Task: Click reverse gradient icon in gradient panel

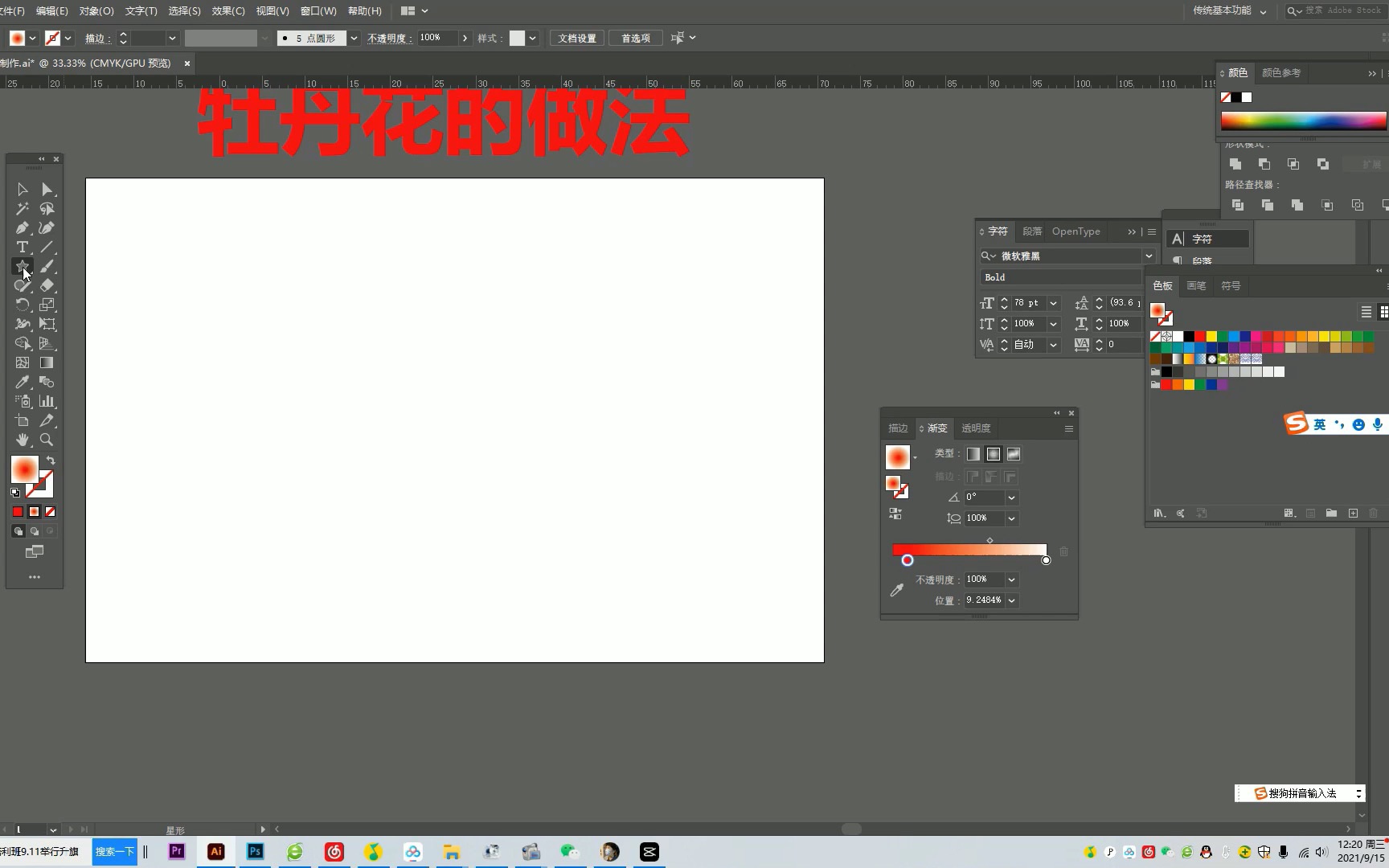Action: pos(895,514)
